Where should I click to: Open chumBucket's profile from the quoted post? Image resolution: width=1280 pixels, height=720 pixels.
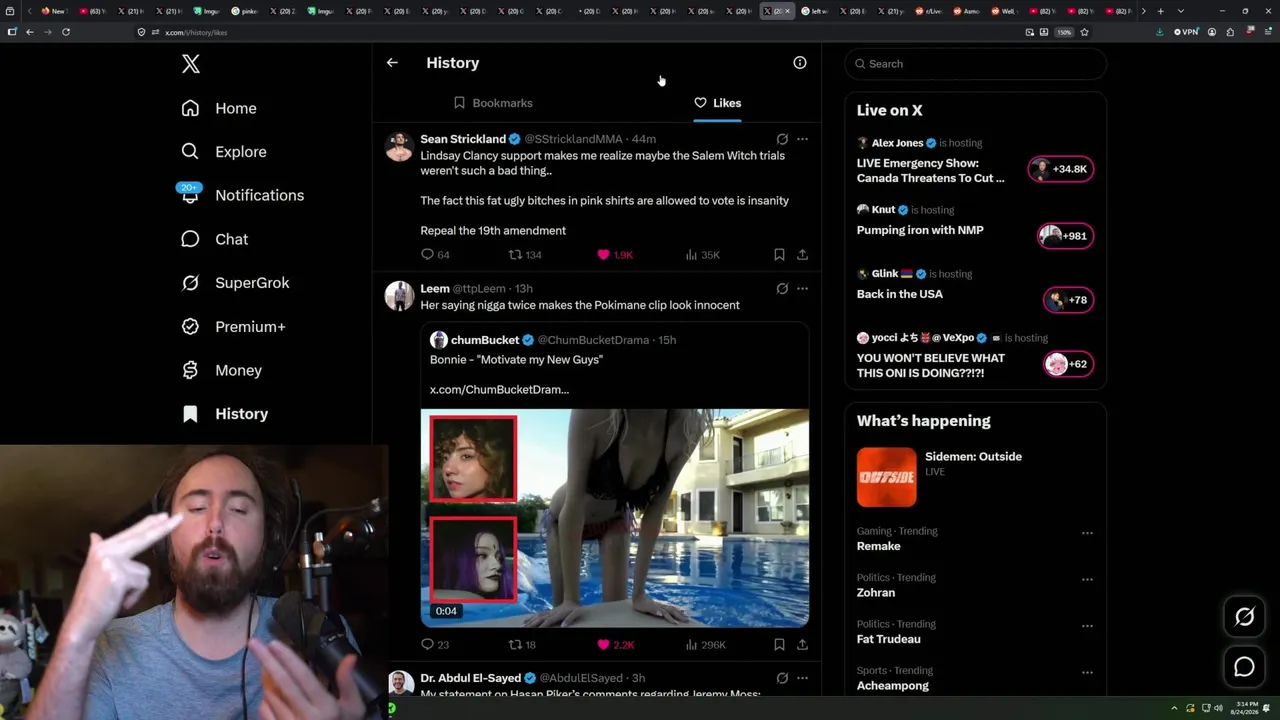click(x=485, y=340)
